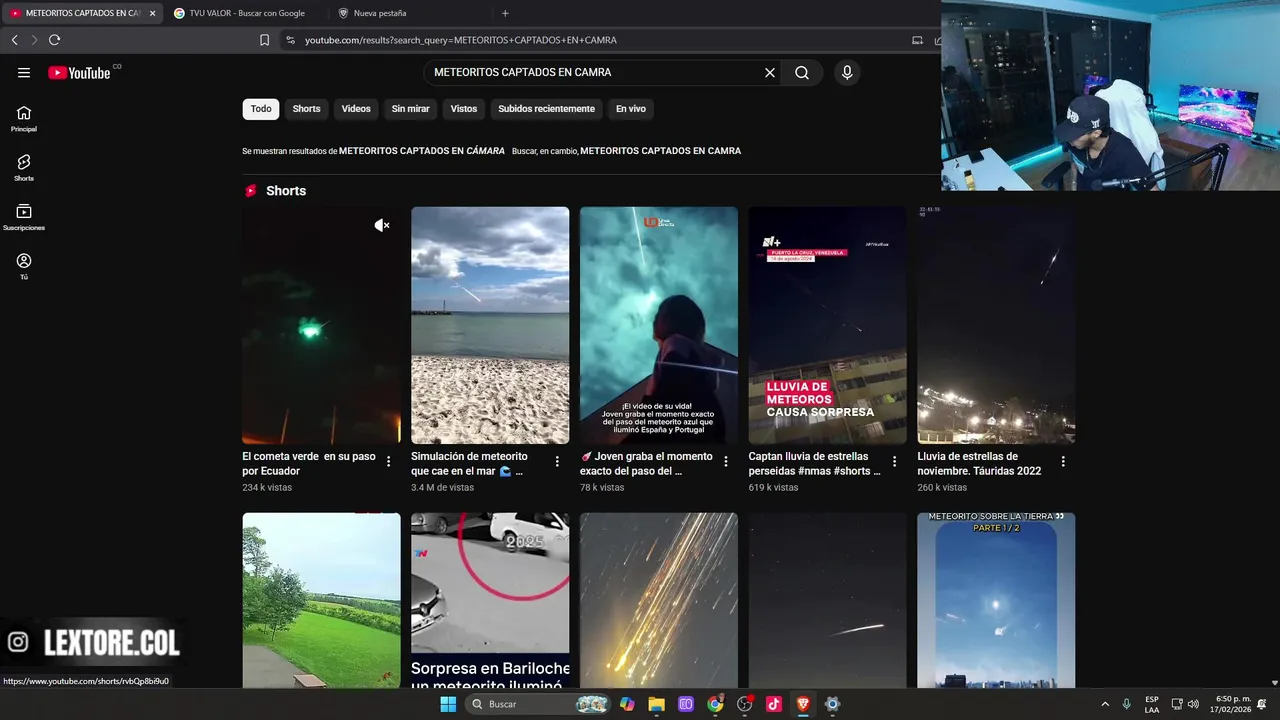Reload the page with the refresh icon

[54, 40]
